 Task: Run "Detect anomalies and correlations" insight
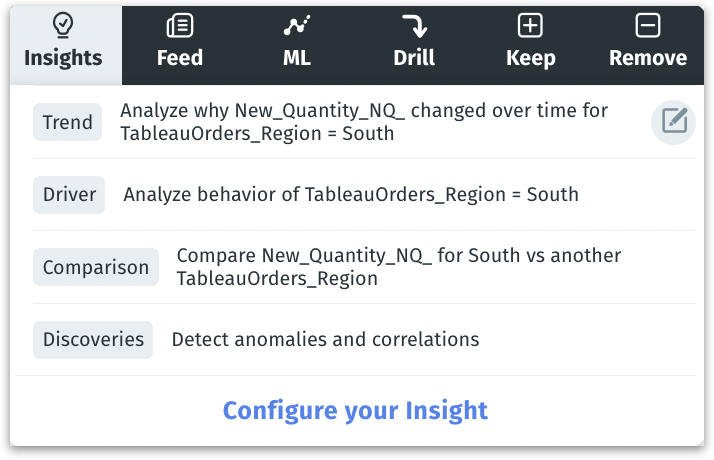325,340
